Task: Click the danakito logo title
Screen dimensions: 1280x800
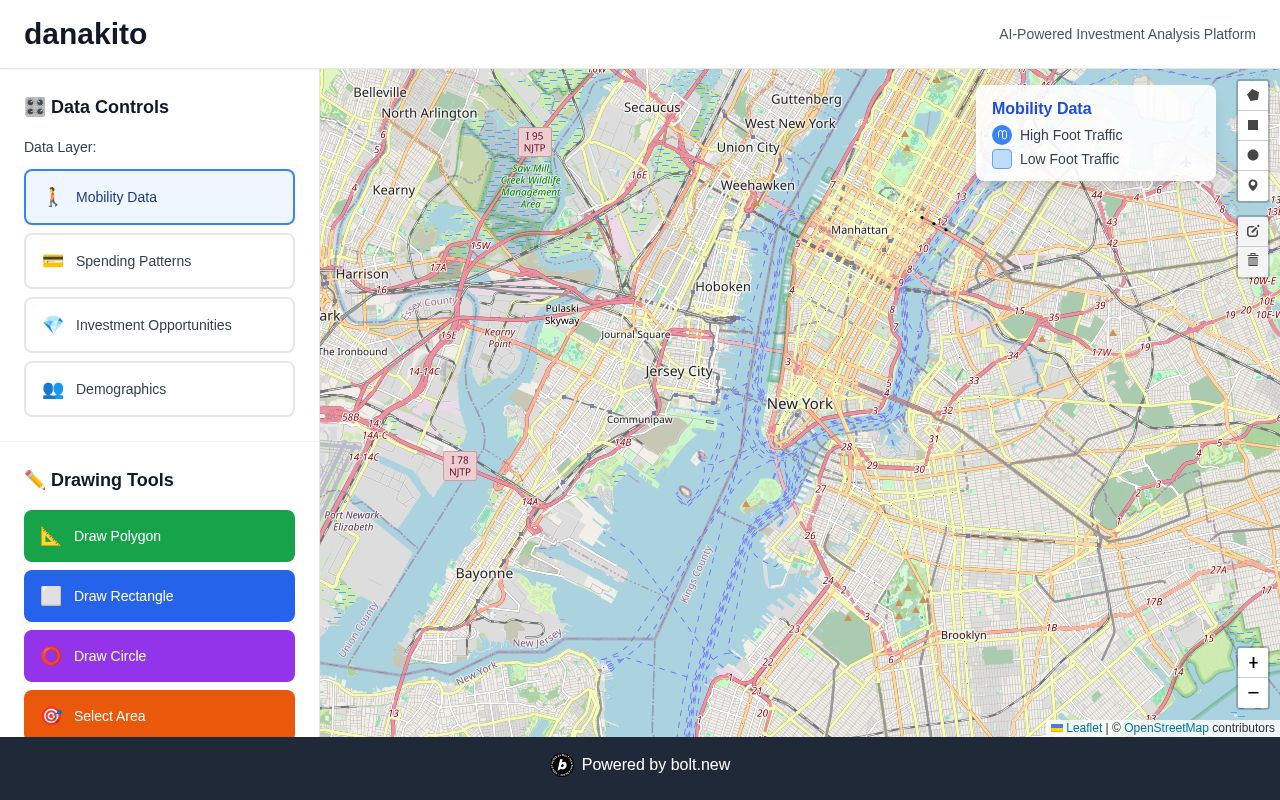Action: [x=85, y=34]
